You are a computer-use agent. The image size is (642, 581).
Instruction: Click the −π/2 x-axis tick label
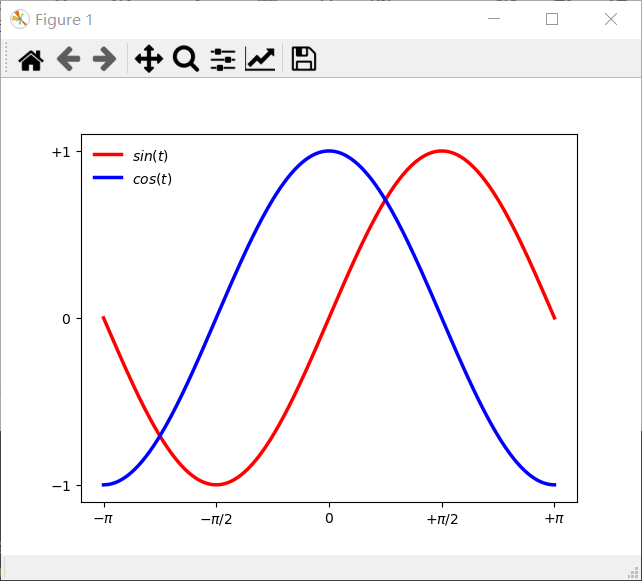click(216, 519)
